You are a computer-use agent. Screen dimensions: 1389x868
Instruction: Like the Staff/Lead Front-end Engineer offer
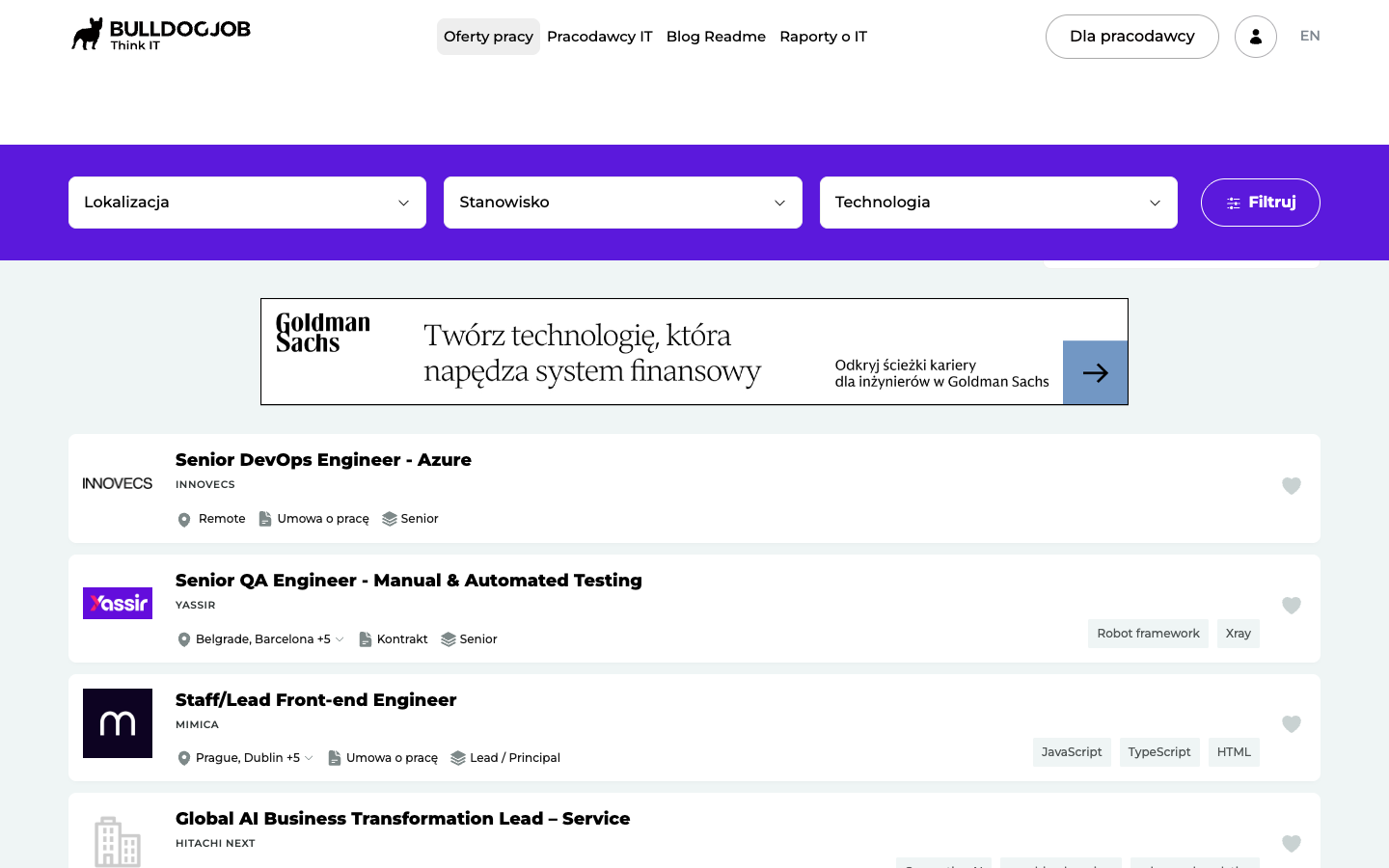click(x=1292, y=724)
